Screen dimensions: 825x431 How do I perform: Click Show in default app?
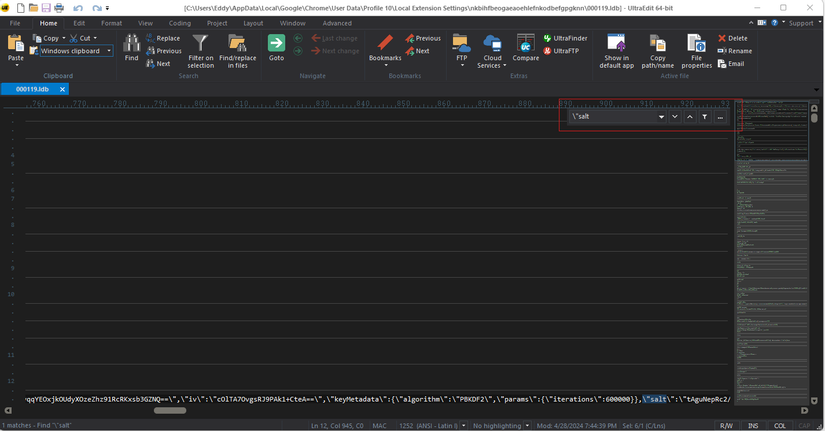617,51
